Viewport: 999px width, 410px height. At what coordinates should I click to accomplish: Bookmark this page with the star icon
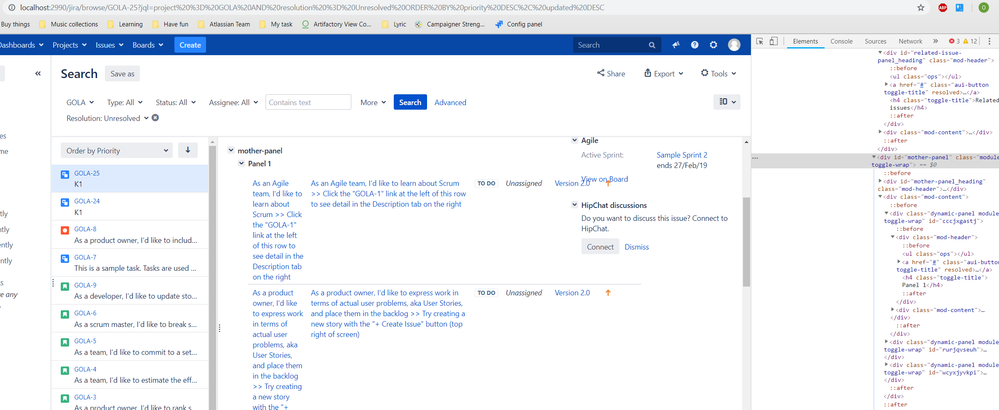click(921, 8)
